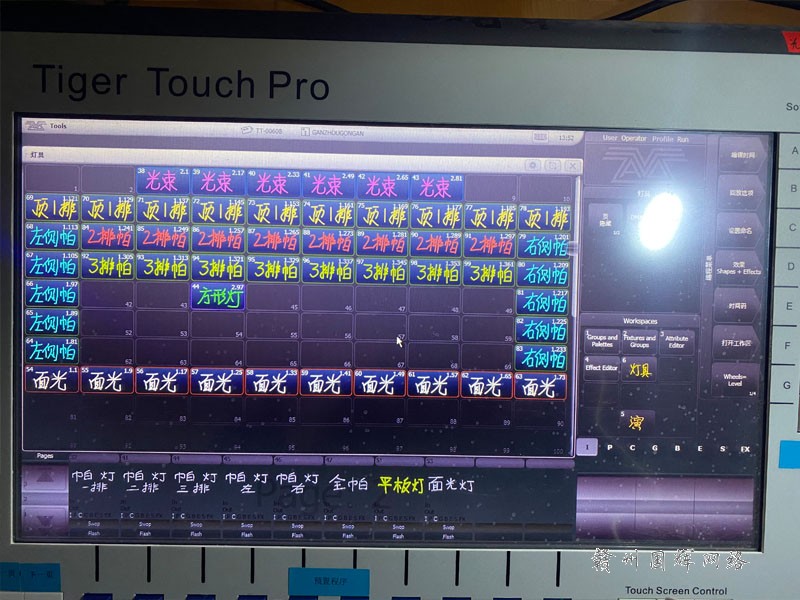Viewport: 800px width, 600px height.
Task: Select attribute bank G
Action: coord(655,448)
